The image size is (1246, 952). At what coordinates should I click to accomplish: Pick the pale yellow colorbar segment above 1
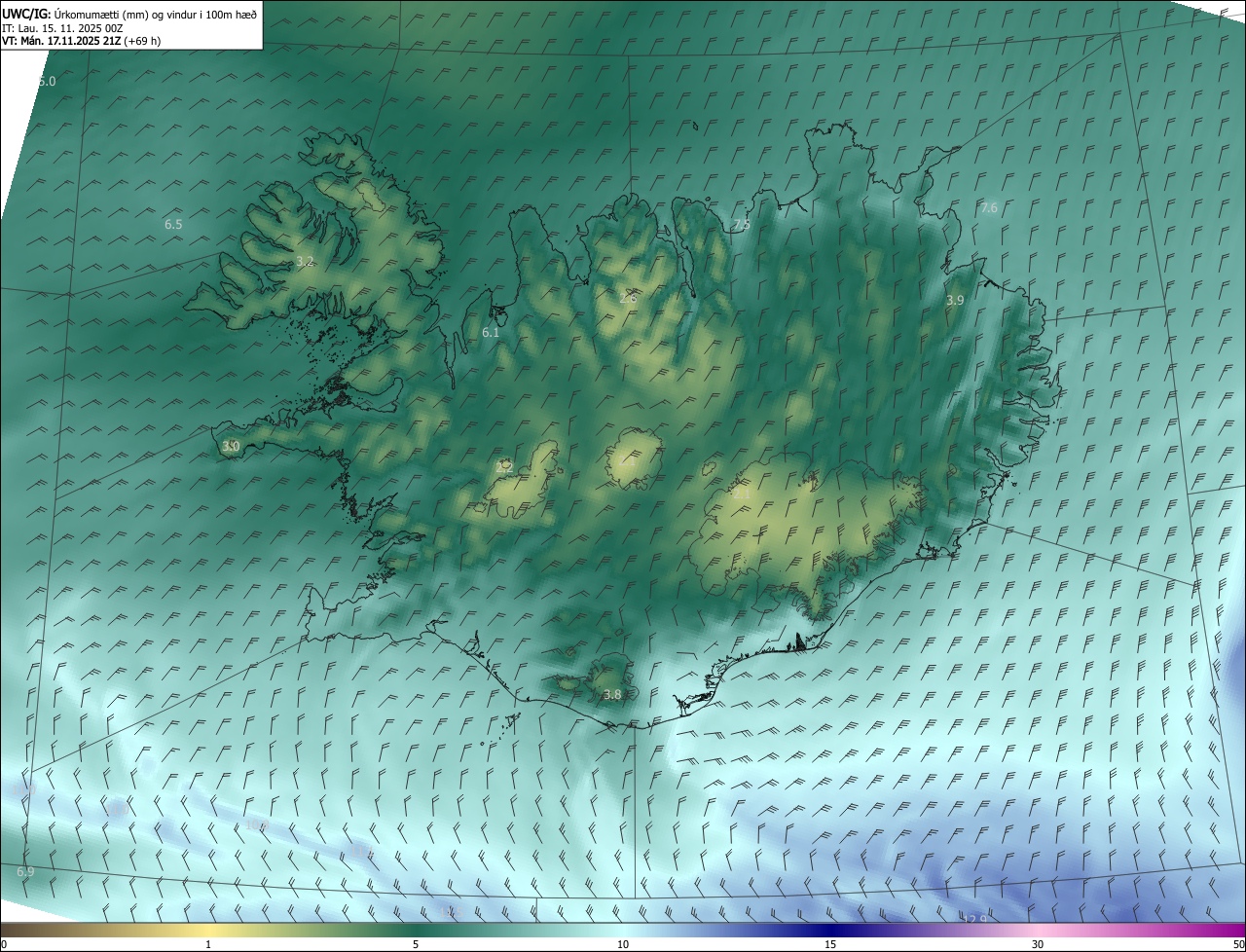pyautogui.click(x=208, y=930)
